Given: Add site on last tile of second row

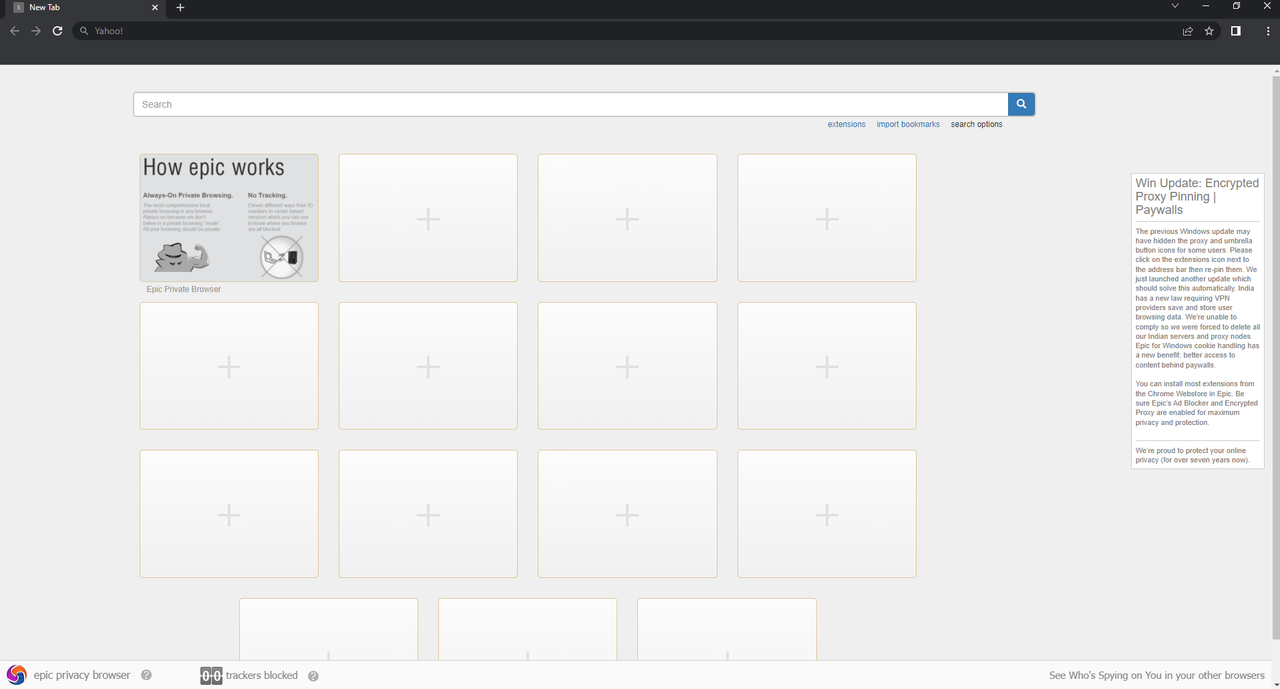Looking at the screenshot, I should point(827,366).
